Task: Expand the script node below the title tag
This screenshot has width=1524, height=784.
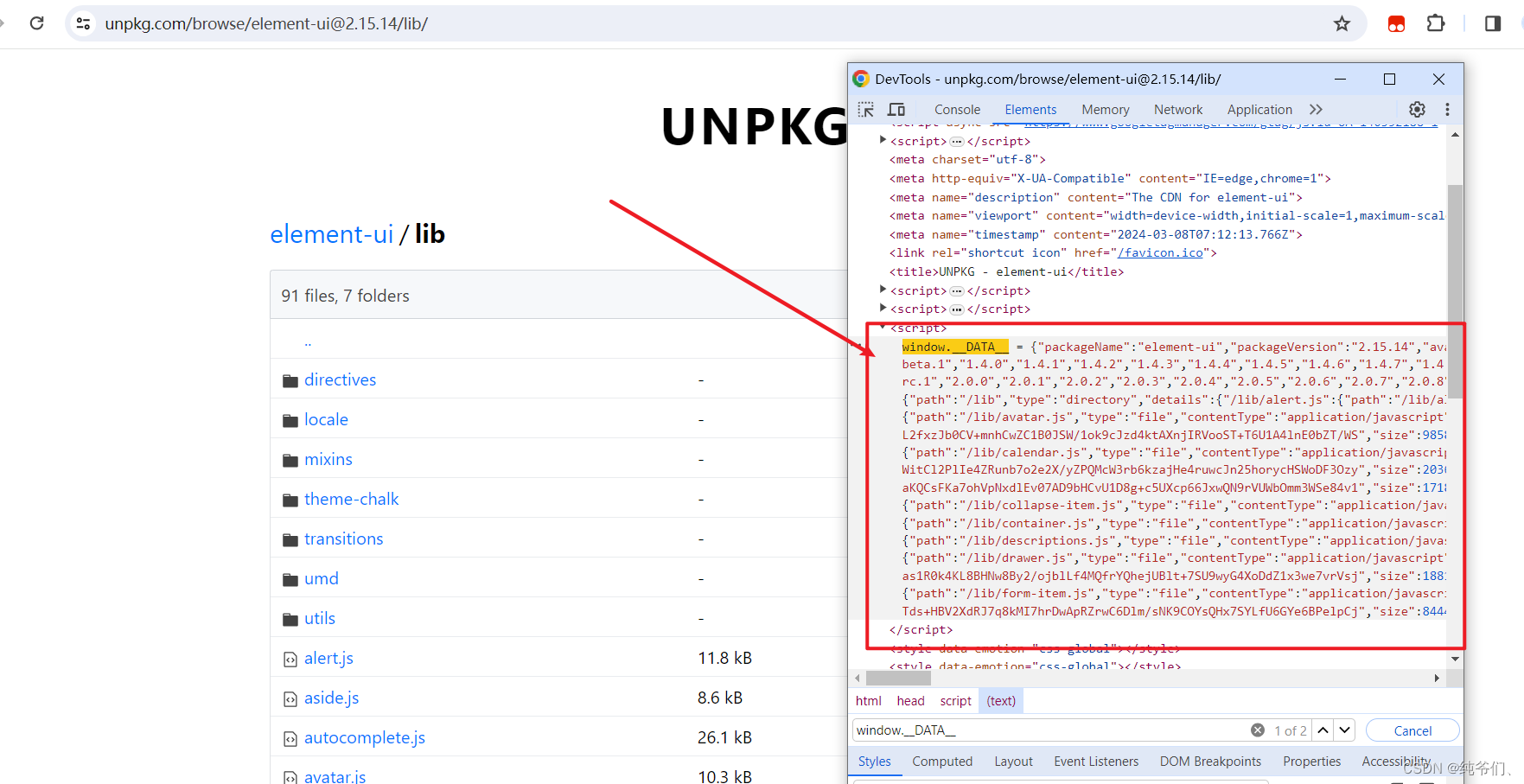Action: click(x=883, y=290)
